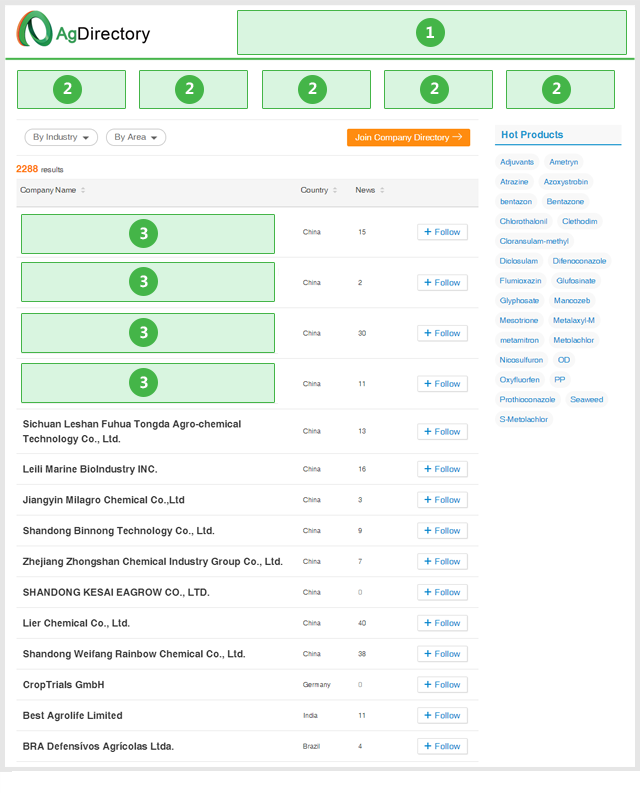Select the Cloransulam-methyl tag
Screen dimensions: 640x793
[534, 241]
